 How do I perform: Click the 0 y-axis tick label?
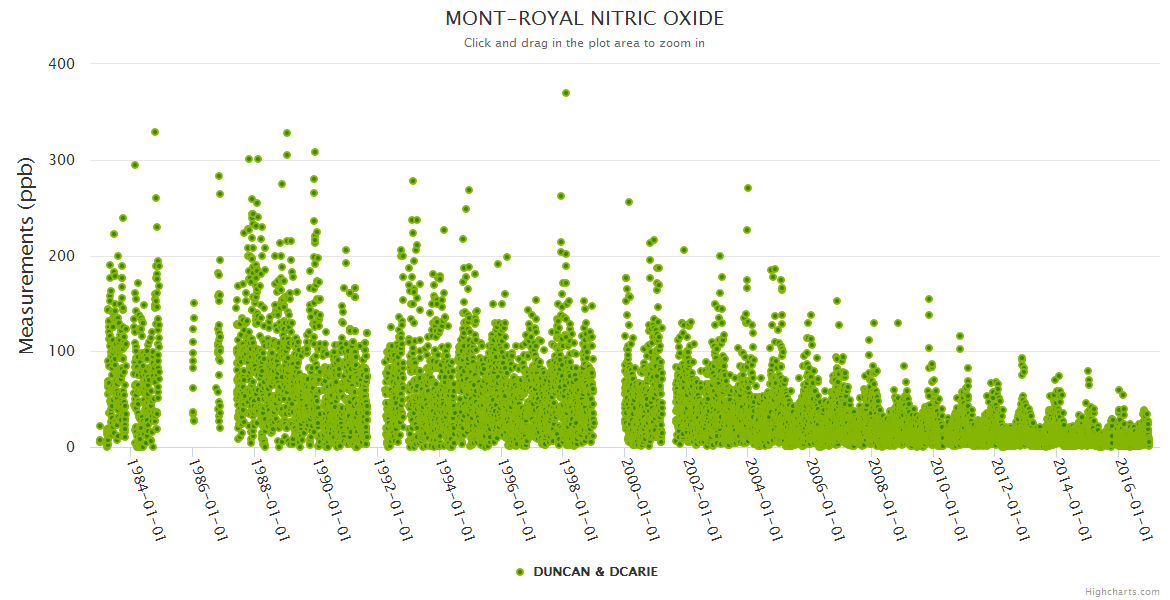tap(70, 447)
